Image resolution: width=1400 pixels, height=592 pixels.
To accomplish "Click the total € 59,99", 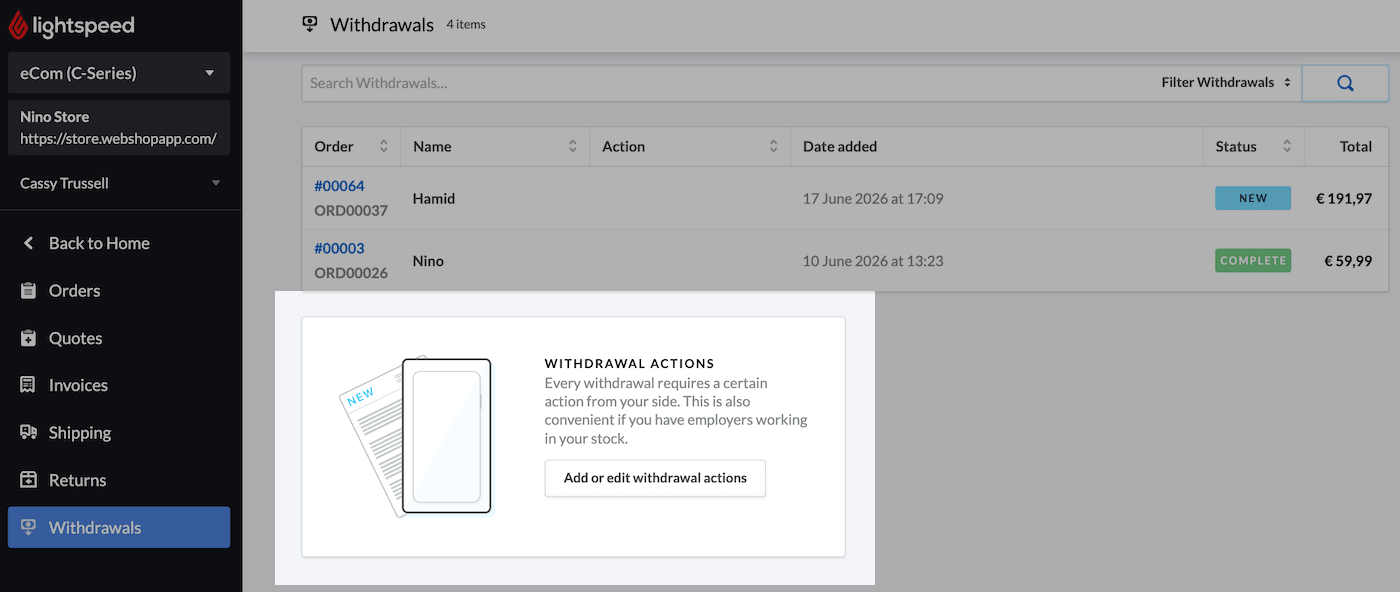I will click(x=1348, y=261).
